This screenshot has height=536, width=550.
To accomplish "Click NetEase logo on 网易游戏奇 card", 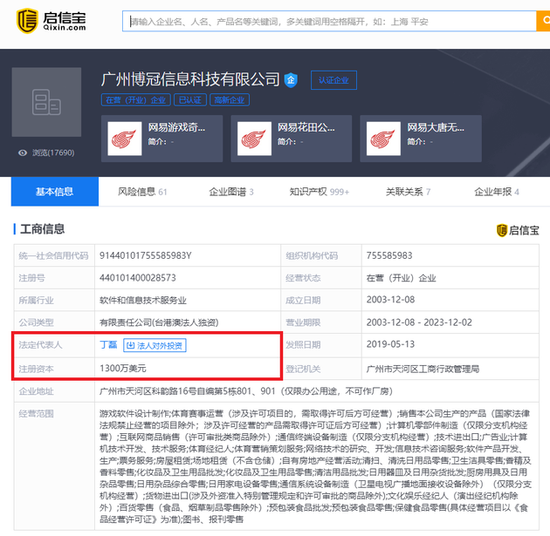I will click(125, 139).
